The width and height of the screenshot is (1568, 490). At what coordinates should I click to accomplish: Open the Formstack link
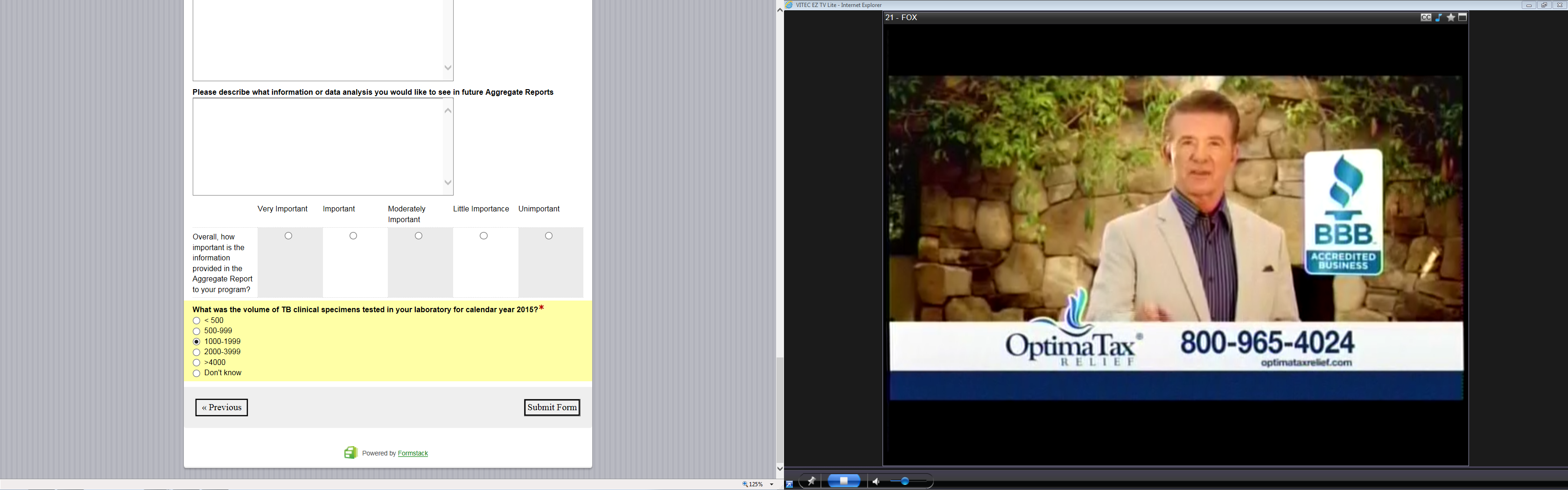[413, 454]
